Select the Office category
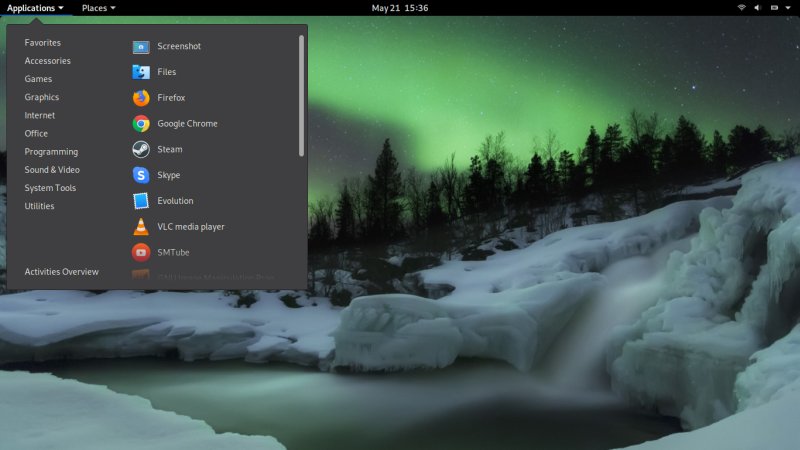 click(x=36, y=134)
